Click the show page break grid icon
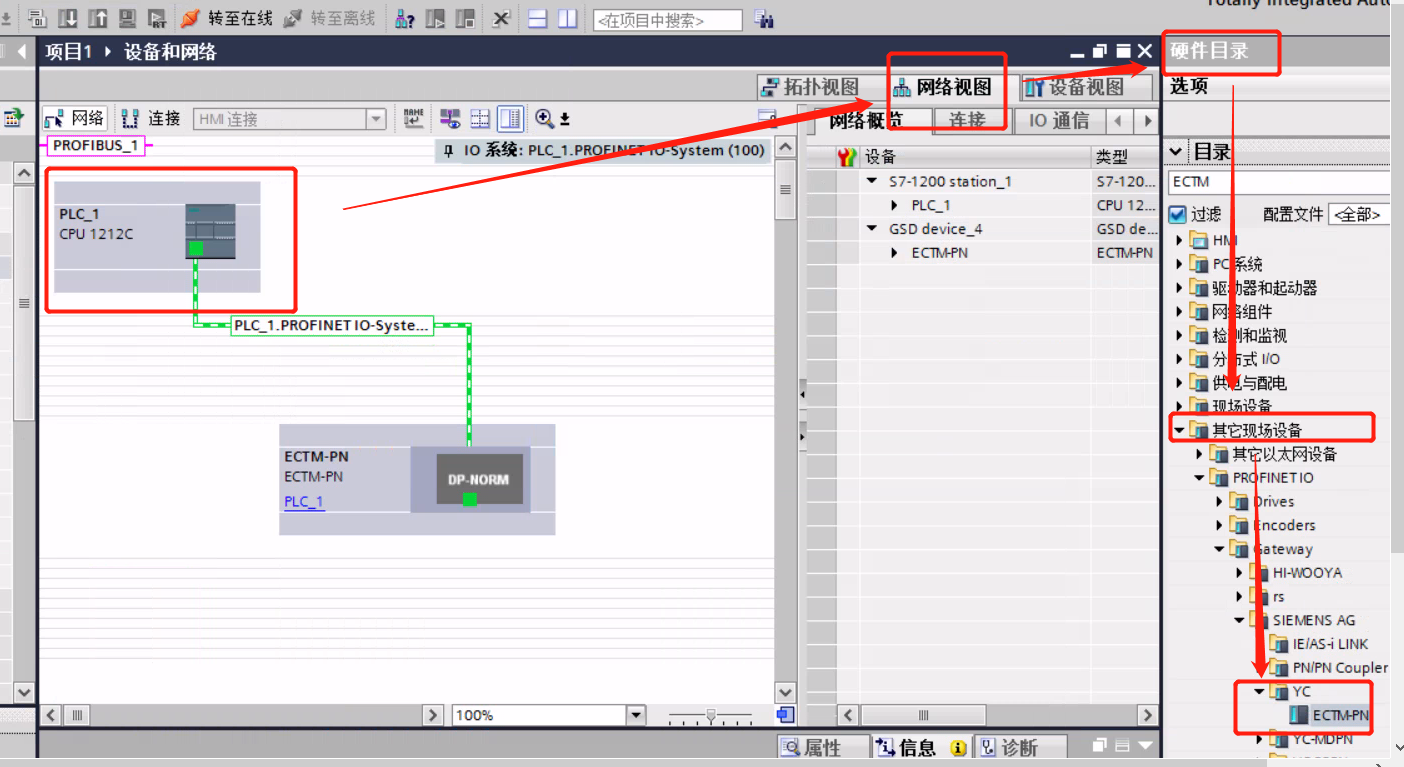 click(x=480, y=119)
